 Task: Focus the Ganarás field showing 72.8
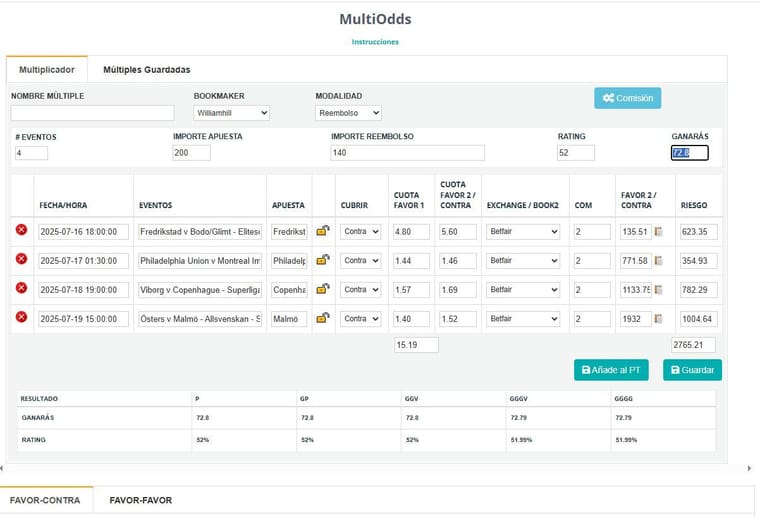690,153
